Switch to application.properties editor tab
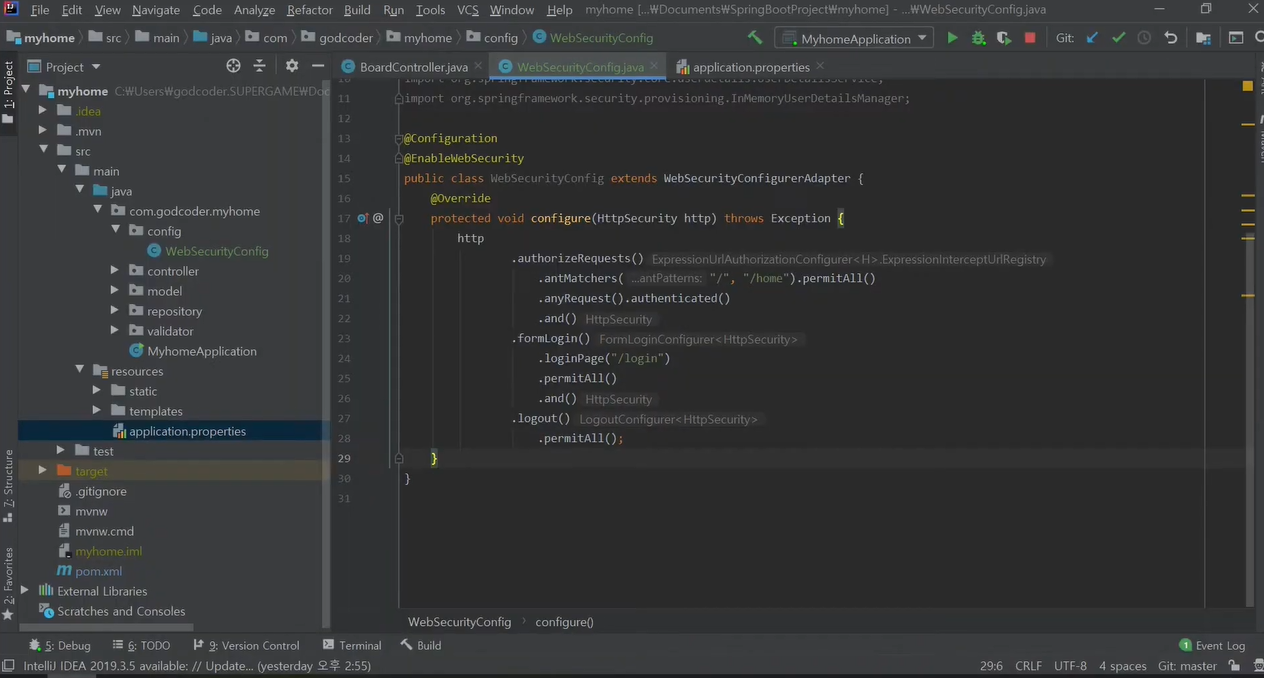Screen dimensions: 1264x678 751,67
